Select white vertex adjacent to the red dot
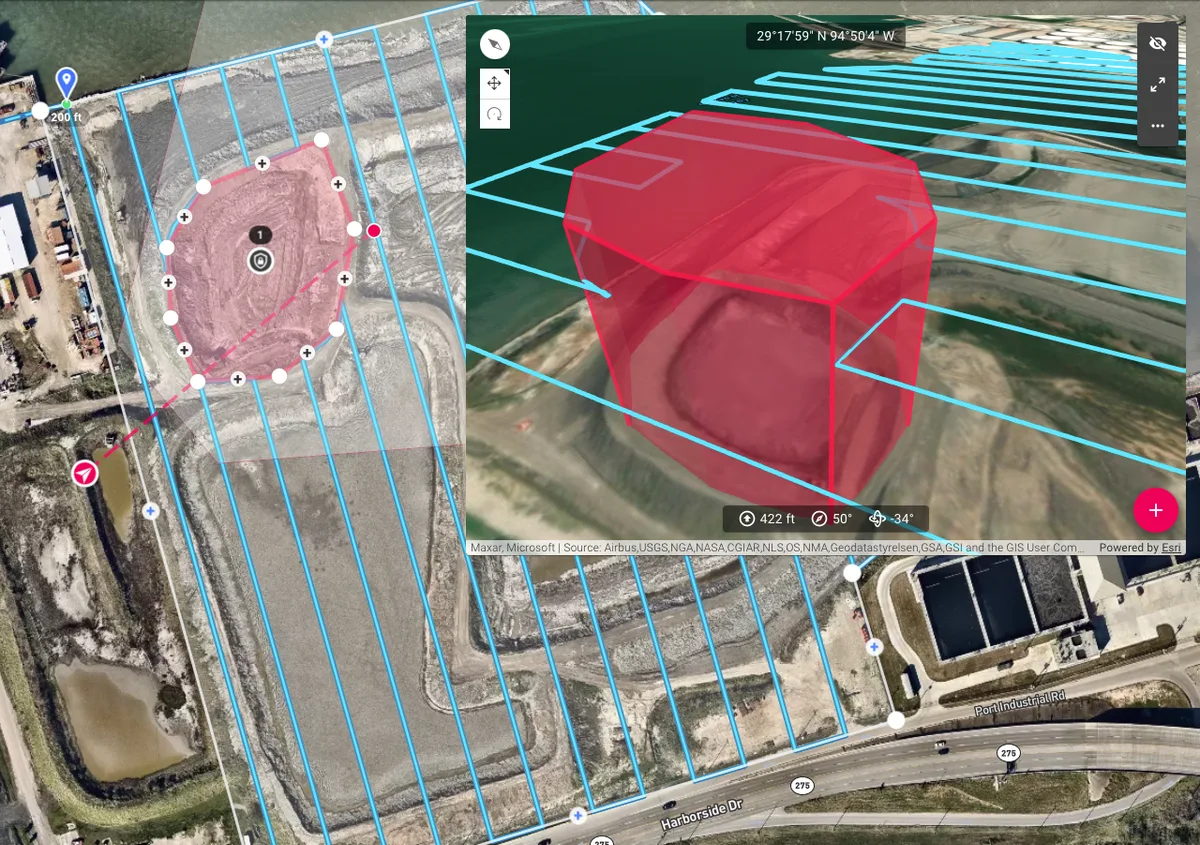 354,229
